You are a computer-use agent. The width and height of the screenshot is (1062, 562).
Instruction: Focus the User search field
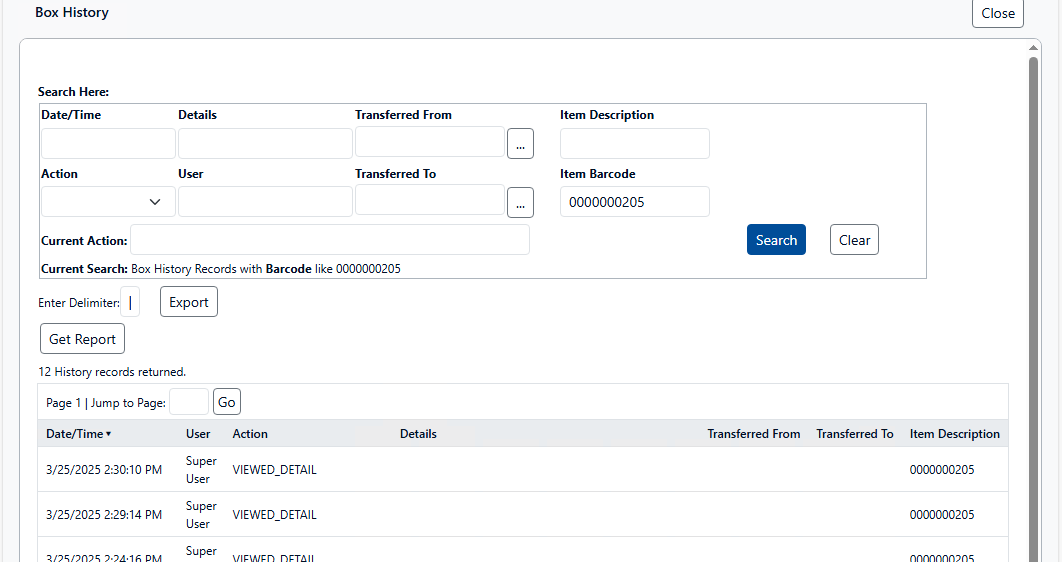(x=265, y=201)
